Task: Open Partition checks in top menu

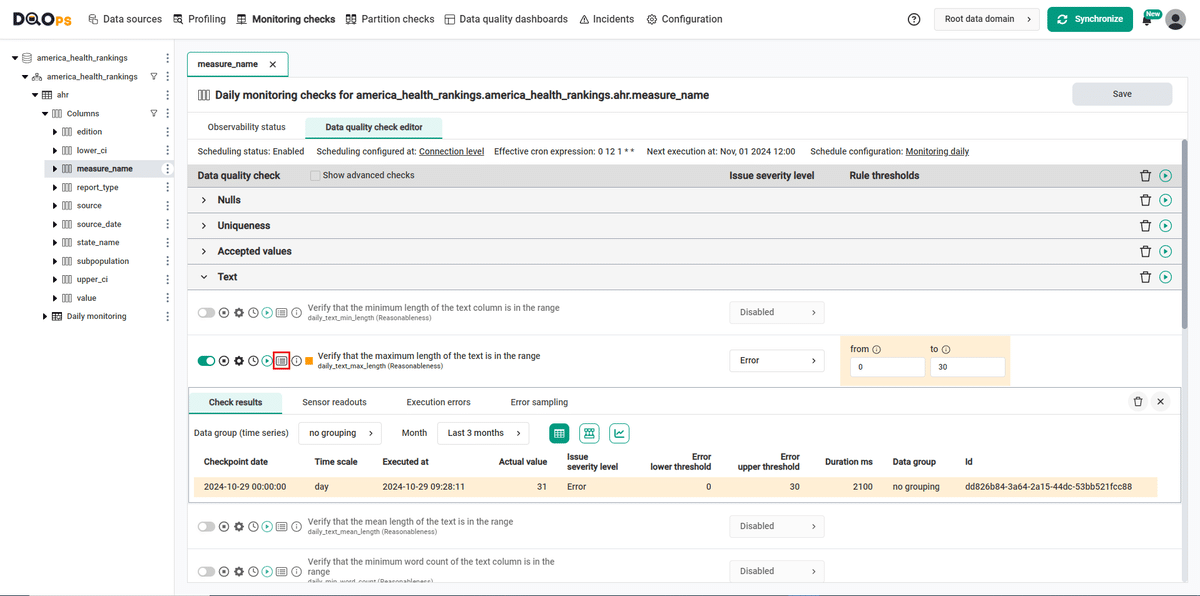Action: coord(390,19)
